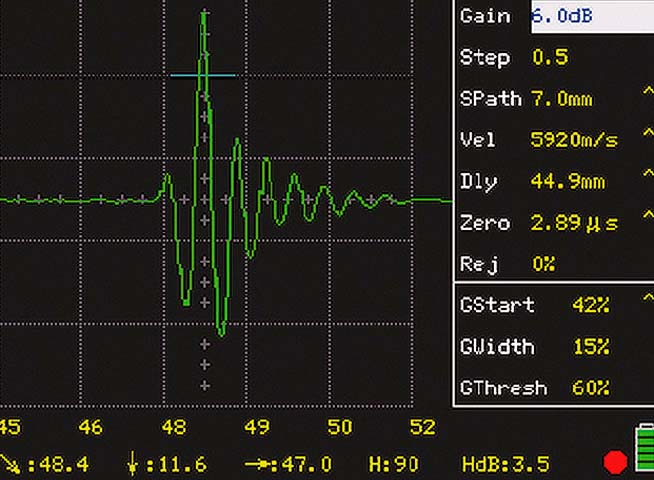Screen dimensions: 654x480
Task: Select the cyan gate bar on waveform
Action: point(203,75)
